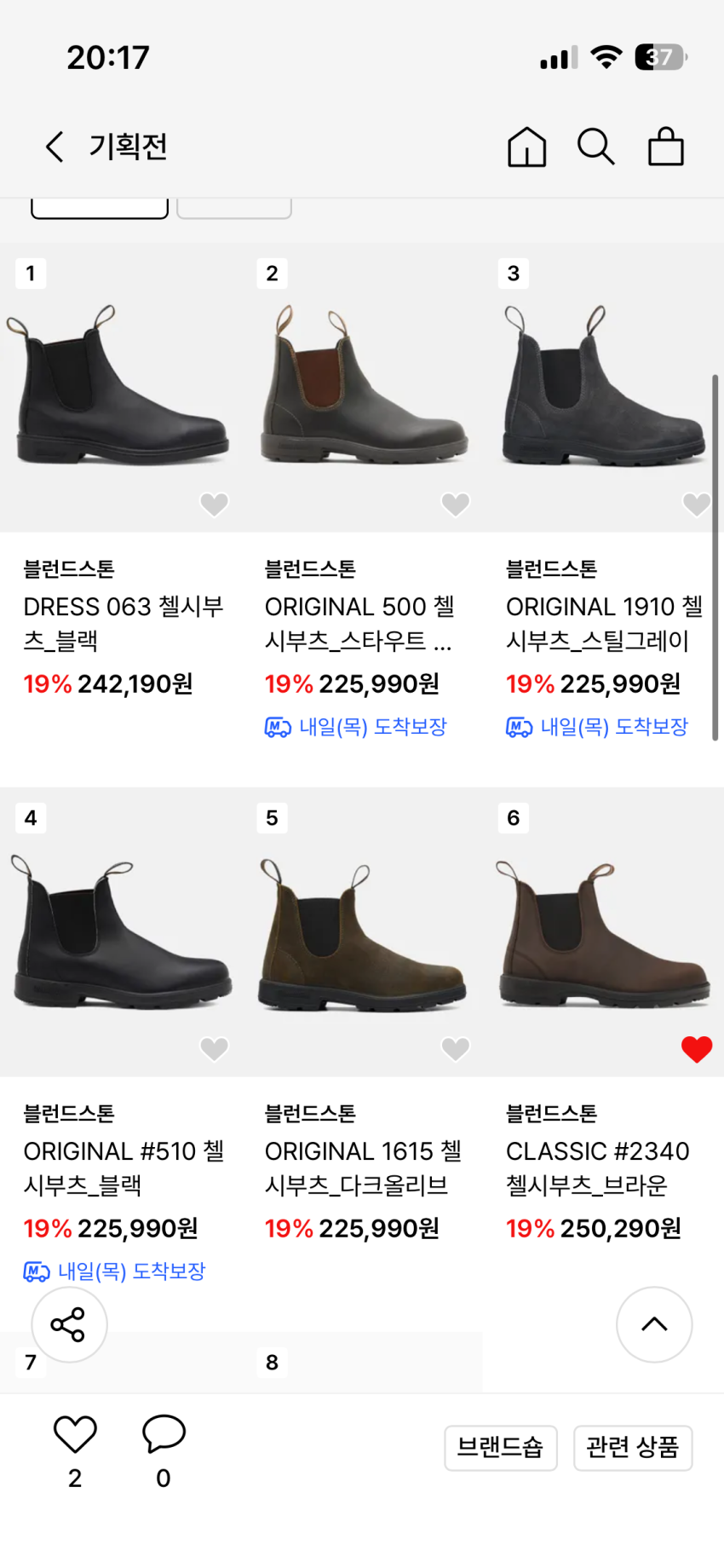The width and height of the screenshot is (724, 1568).
Task: Go back from the 기획전 page
Action: (55, 147)
